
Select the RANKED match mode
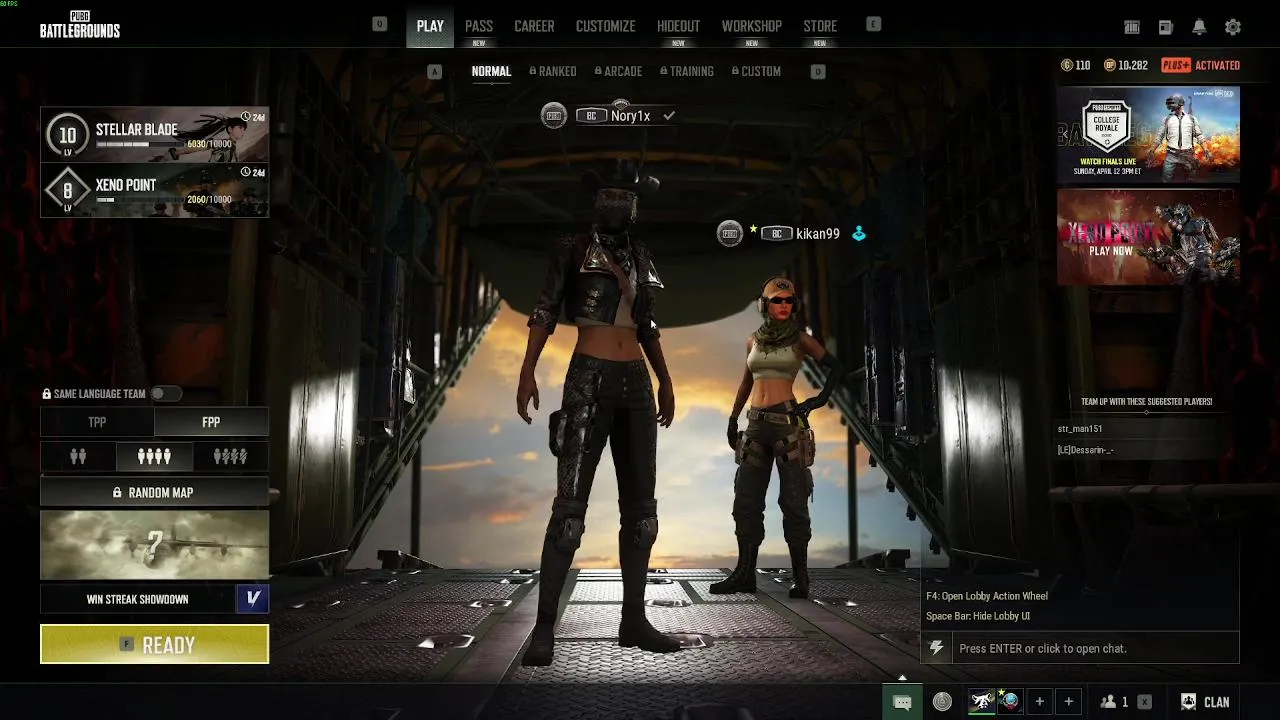(x=553, y=71)
